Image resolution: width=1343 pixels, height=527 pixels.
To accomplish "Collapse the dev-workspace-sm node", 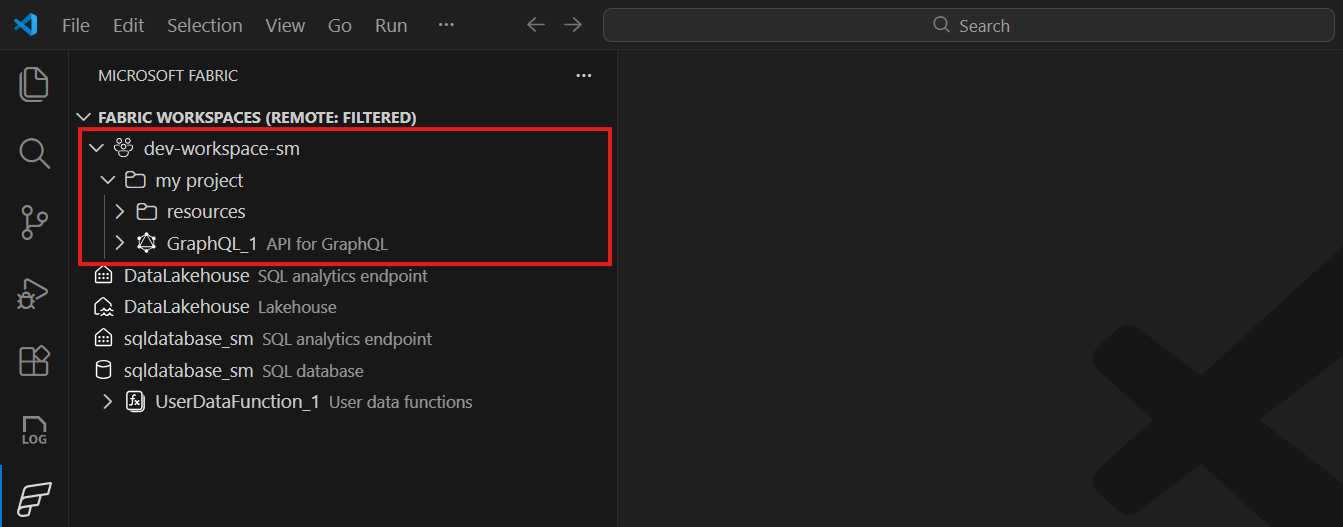I will point(96,149).
